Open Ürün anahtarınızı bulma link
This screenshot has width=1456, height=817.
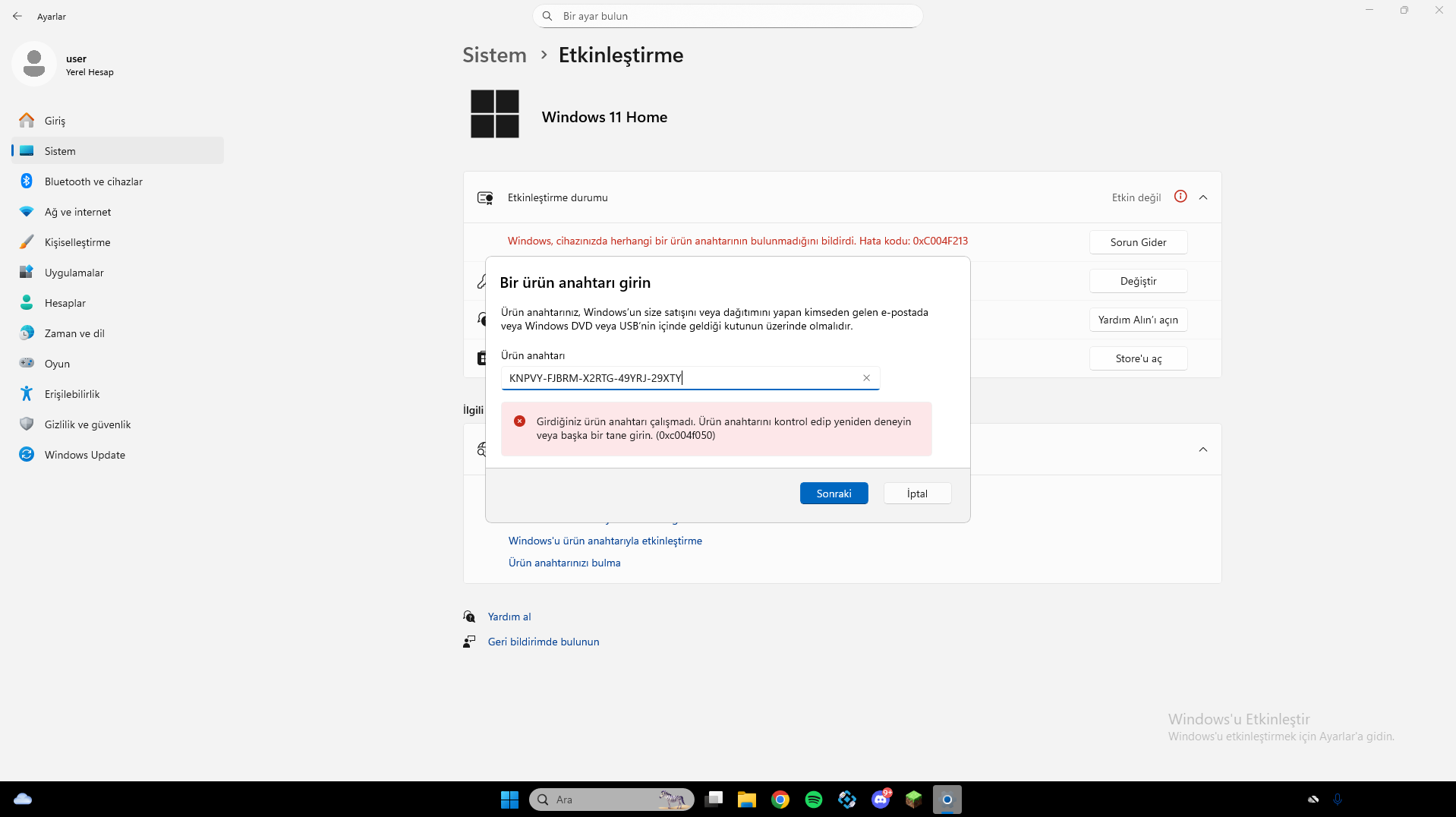(x=565, y=563)
